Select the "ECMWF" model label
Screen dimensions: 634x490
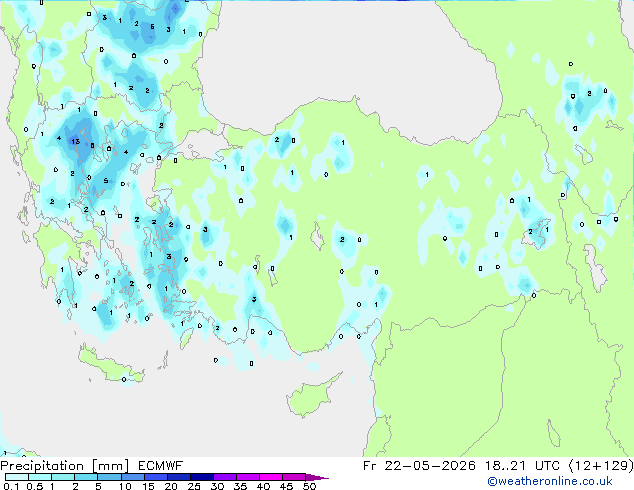click(x=161, y=466)
